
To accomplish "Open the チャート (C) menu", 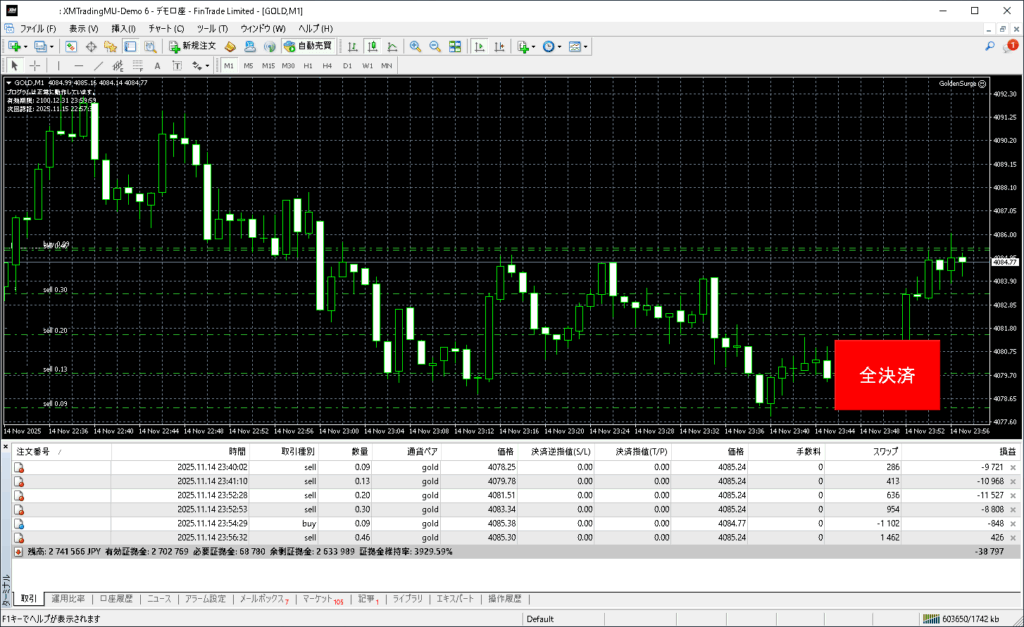I will 166,29.
